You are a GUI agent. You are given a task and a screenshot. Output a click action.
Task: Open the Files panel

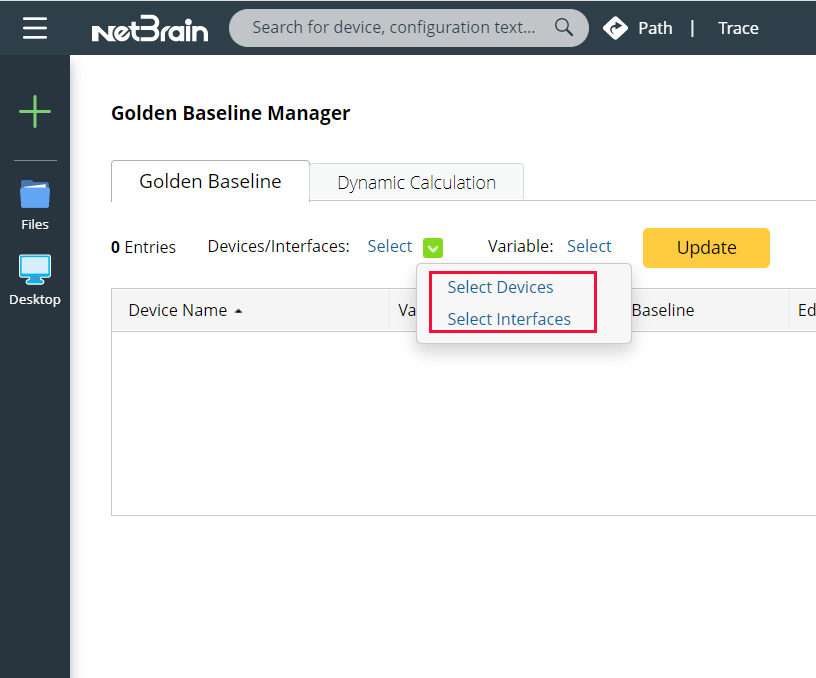coord(34,205)
